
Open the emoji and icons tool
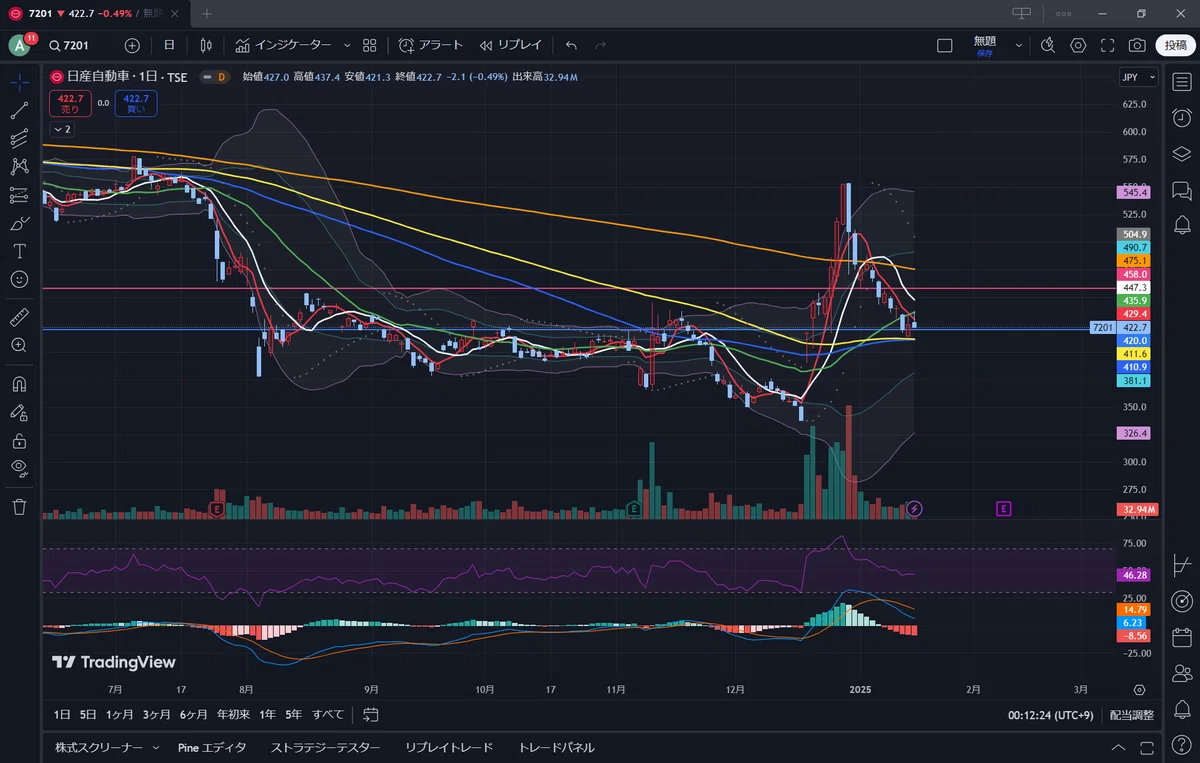coord(19,279)
